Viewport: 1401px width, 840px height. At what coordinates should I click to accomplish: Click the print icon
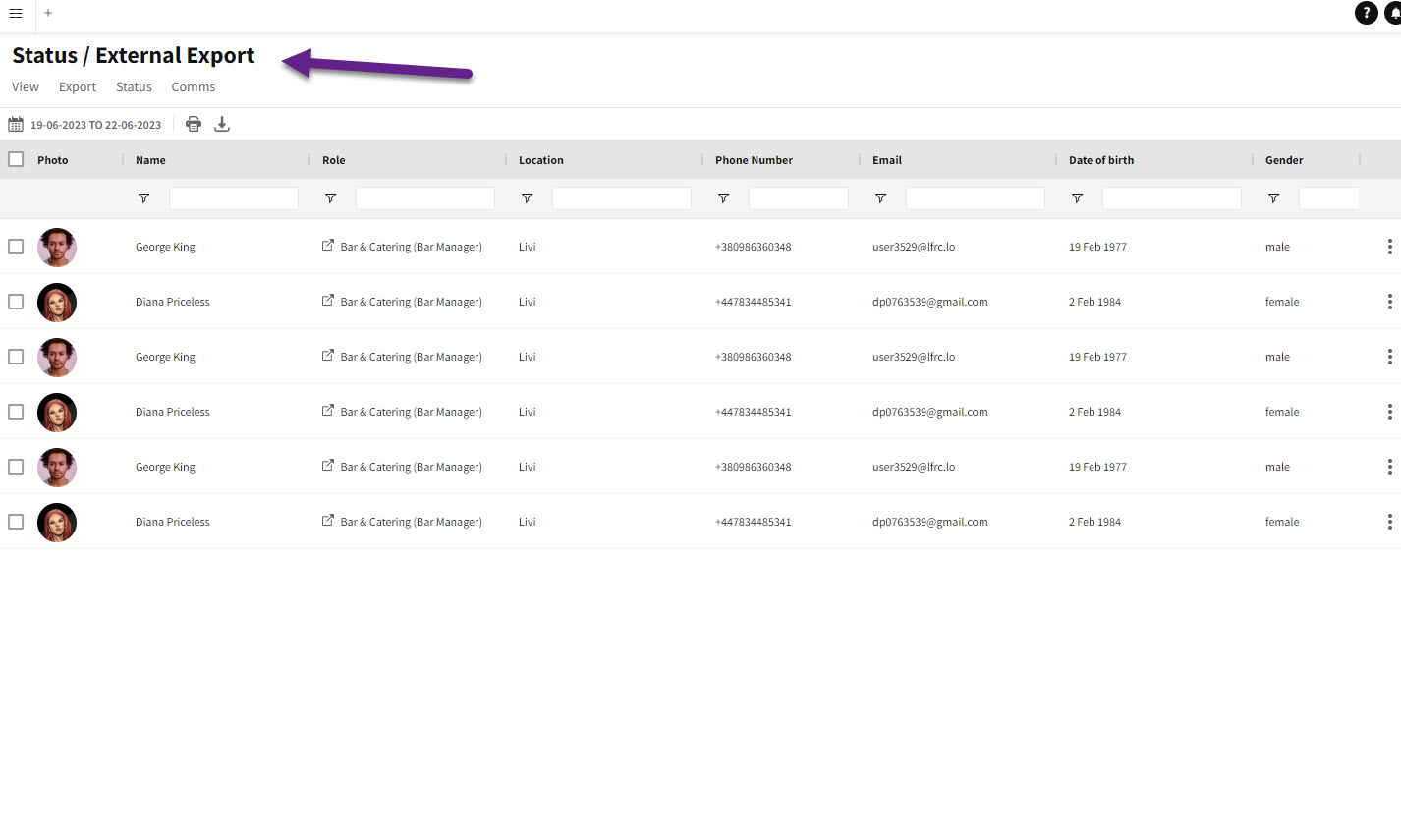pos(194,124)
